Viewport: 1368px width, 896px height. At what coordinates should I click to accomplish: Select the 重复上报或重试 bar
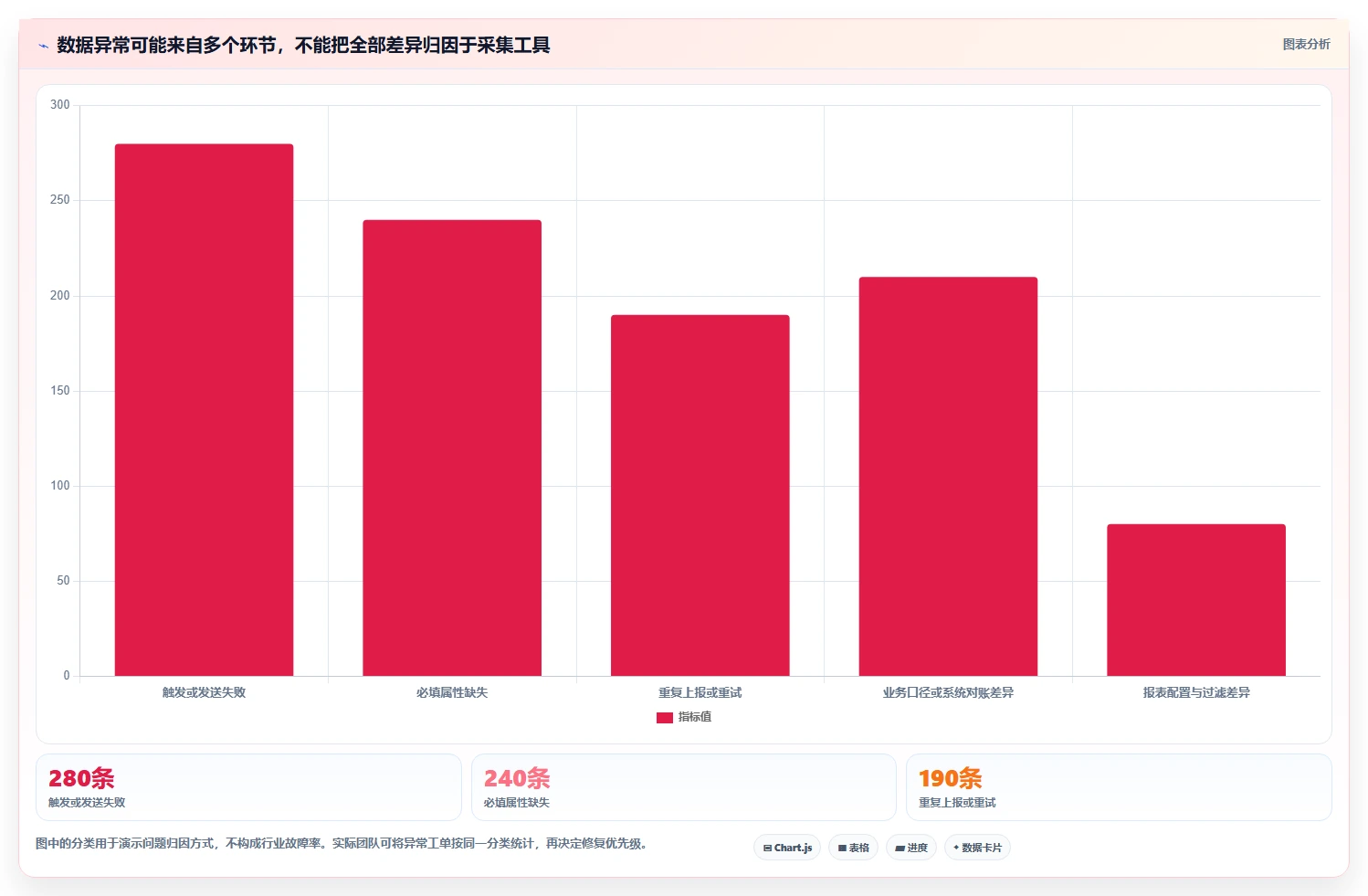coord(700,495)
